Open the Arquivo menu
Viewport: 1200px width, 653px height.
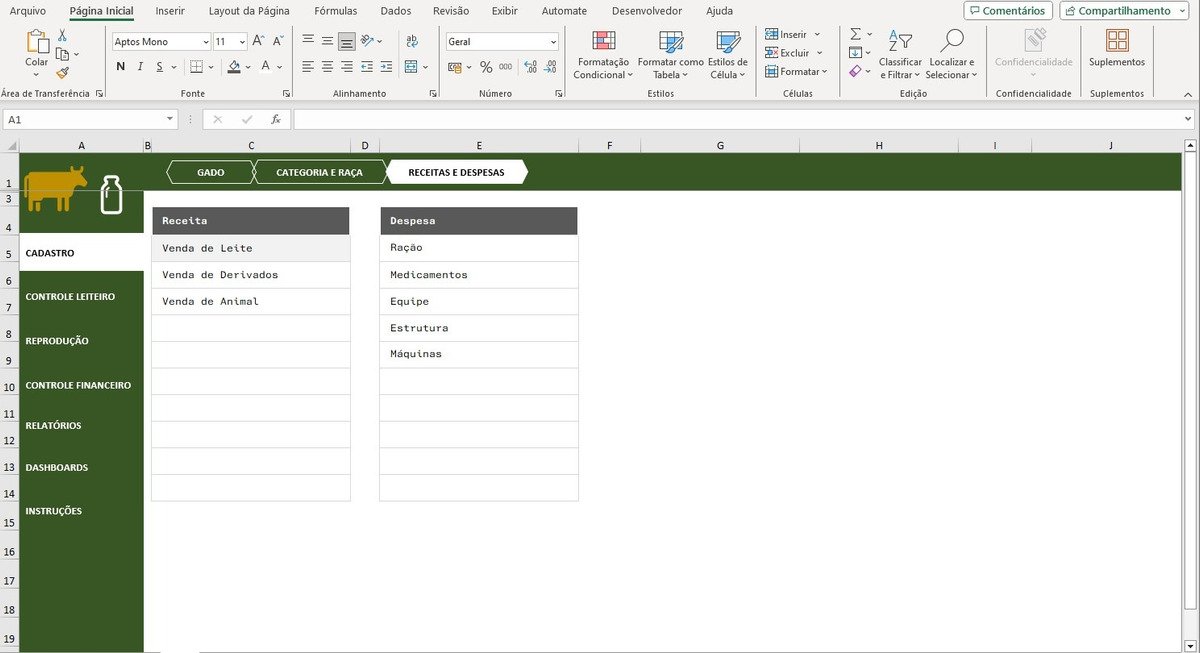coord(28,11)
